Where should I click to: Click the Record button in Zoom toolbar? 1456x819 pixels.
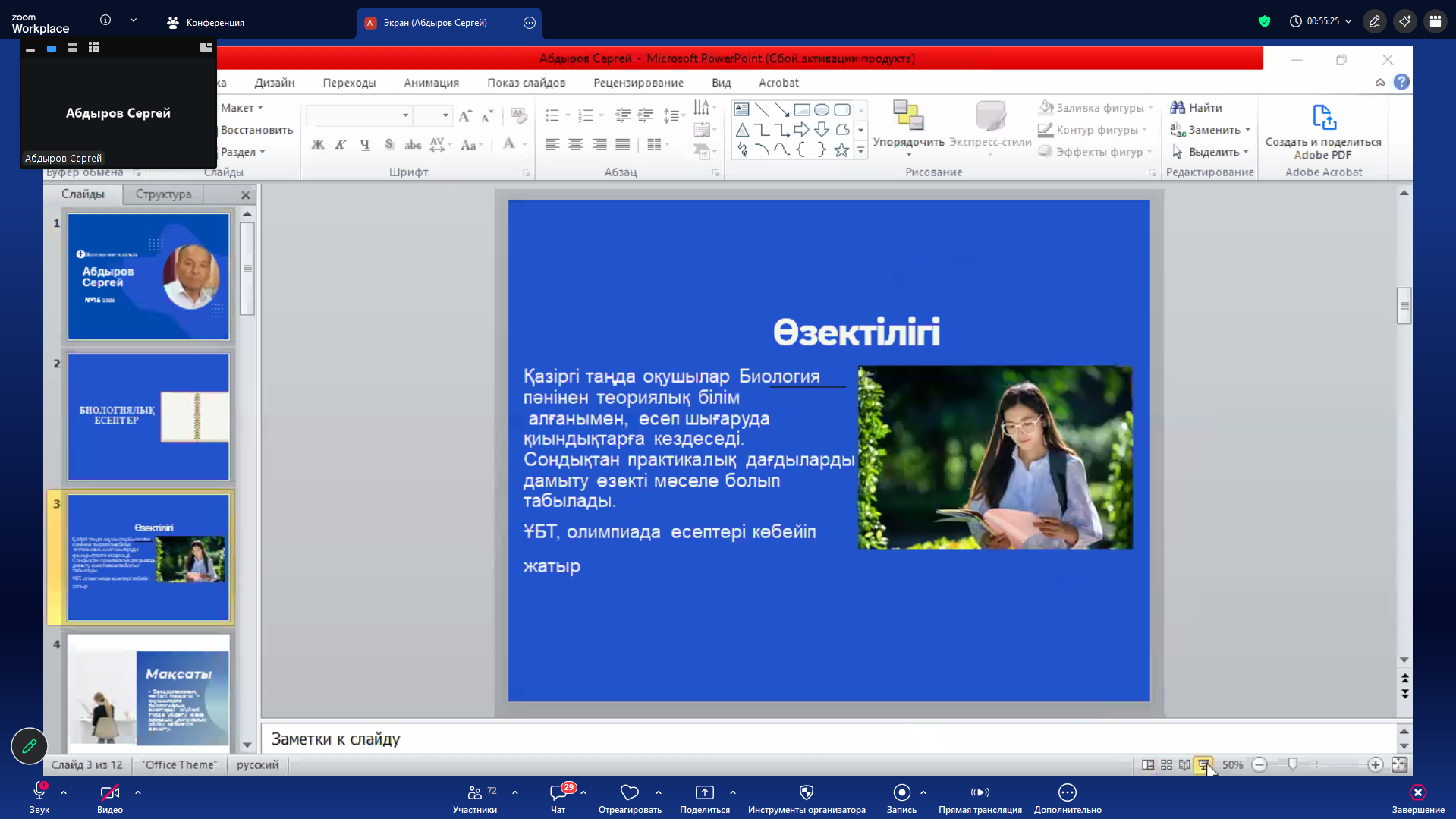pyautogui.click(x=901, y=793)
